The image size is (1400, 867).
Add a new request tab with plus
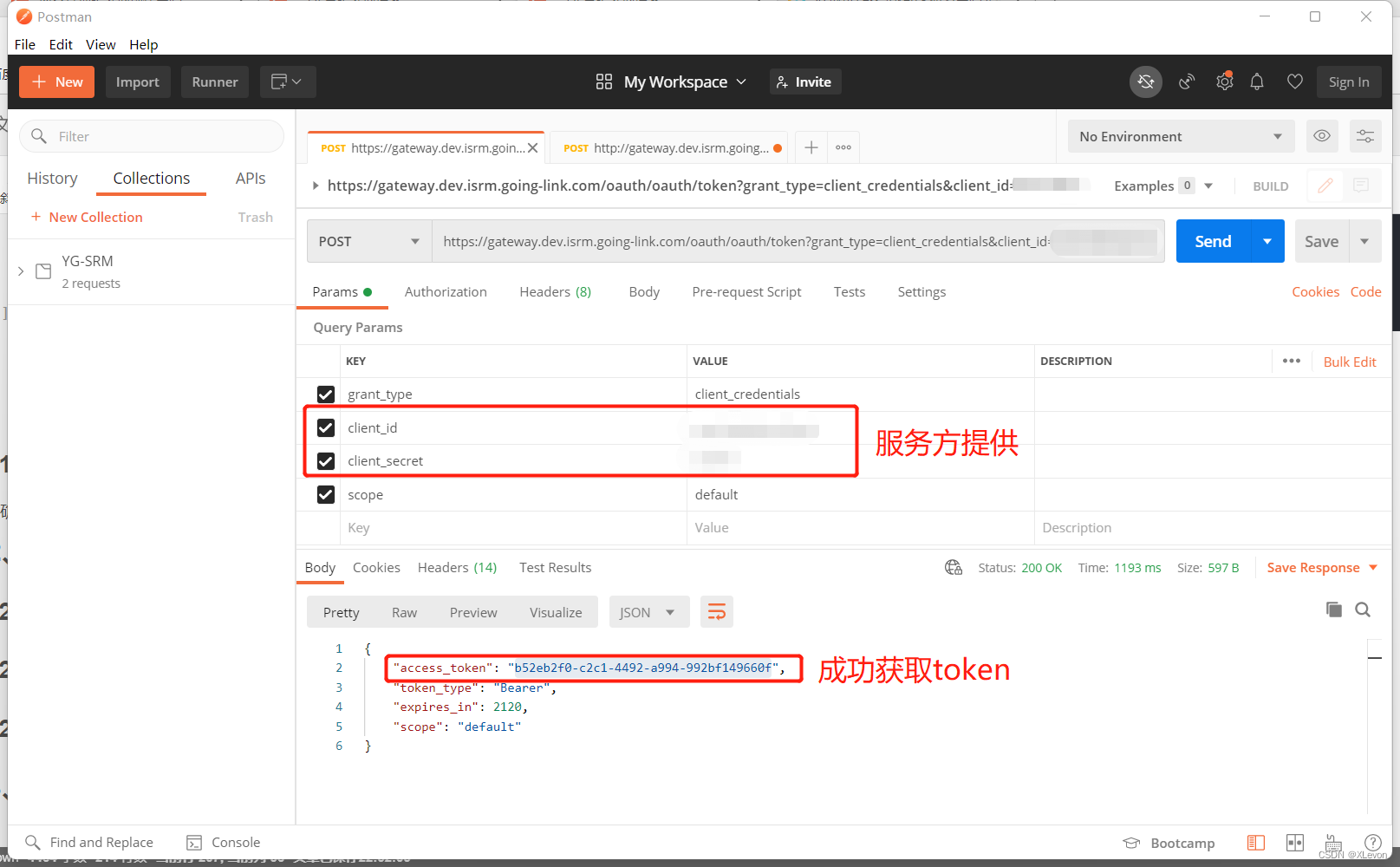[811, 147]
